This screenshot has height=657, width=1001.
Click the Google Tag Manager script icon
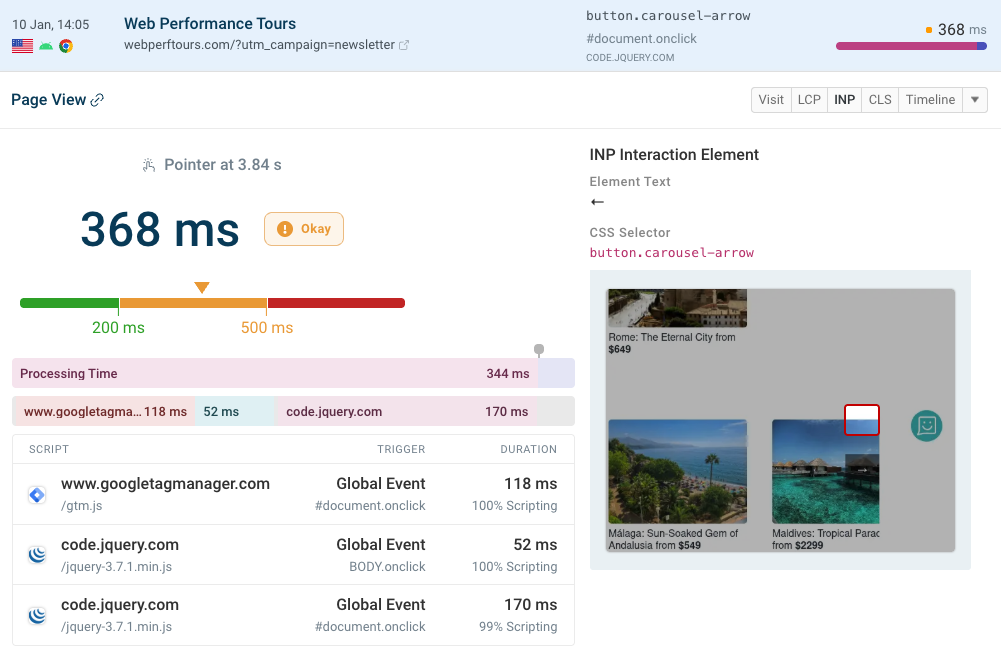37,495
